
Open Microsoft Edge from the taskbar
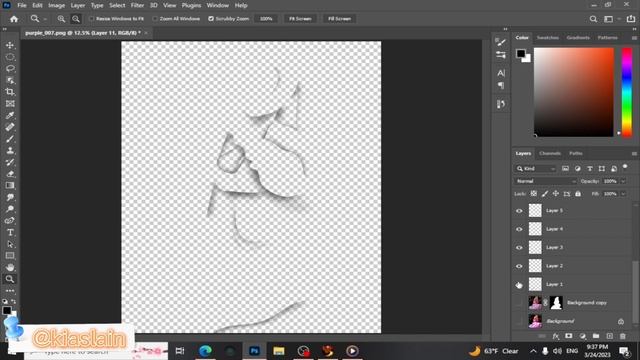pos(205,351)
